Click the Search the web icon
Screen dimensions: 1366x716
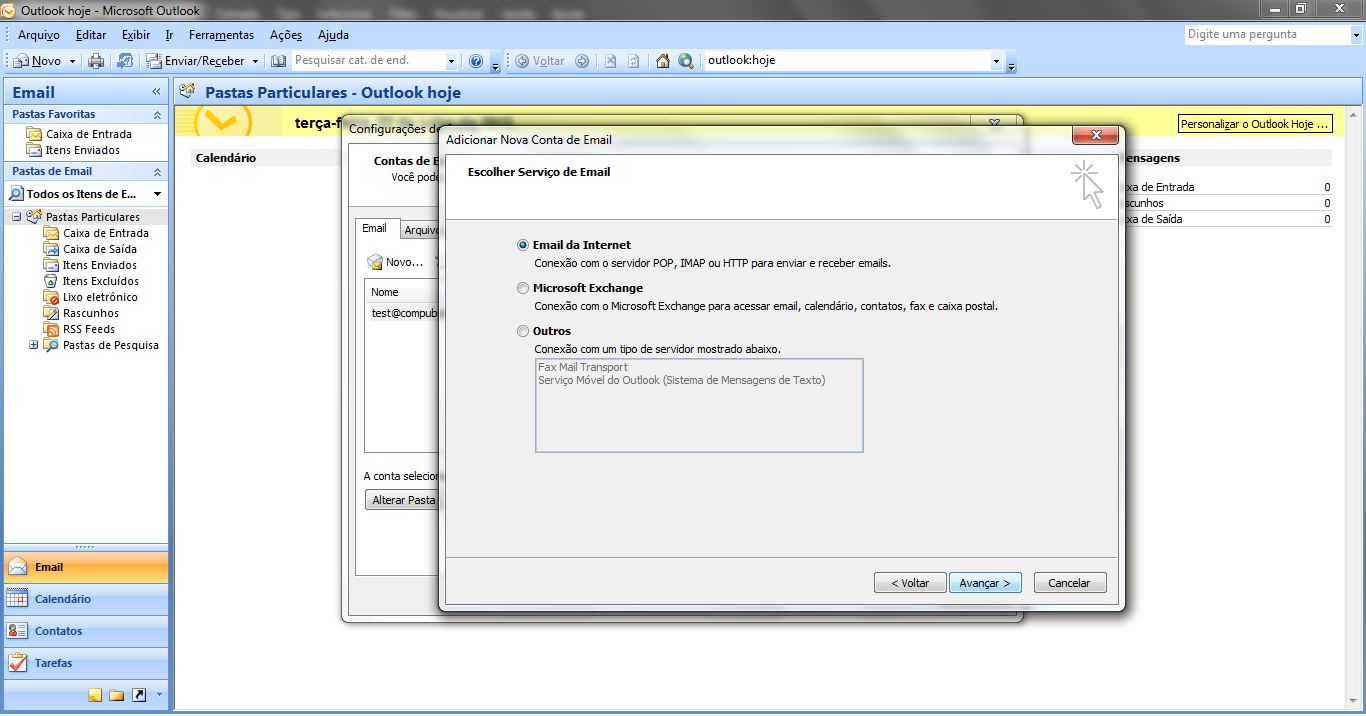coord(686,61)
